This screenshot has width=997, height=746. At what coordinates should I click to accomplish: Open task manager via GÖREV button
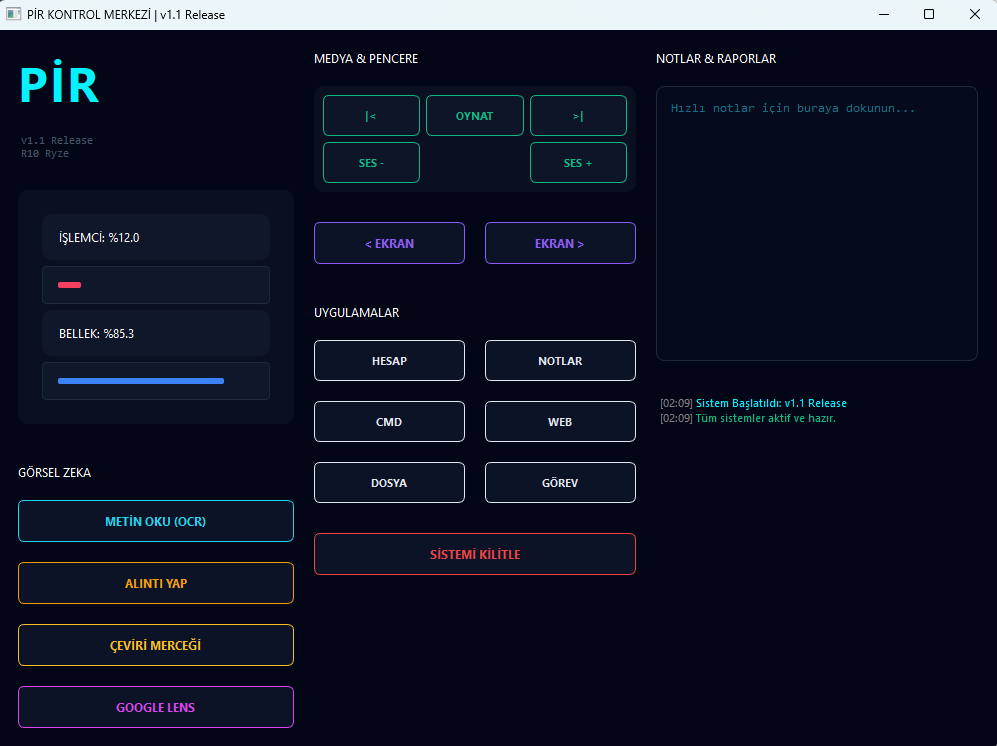click(560, 483)
